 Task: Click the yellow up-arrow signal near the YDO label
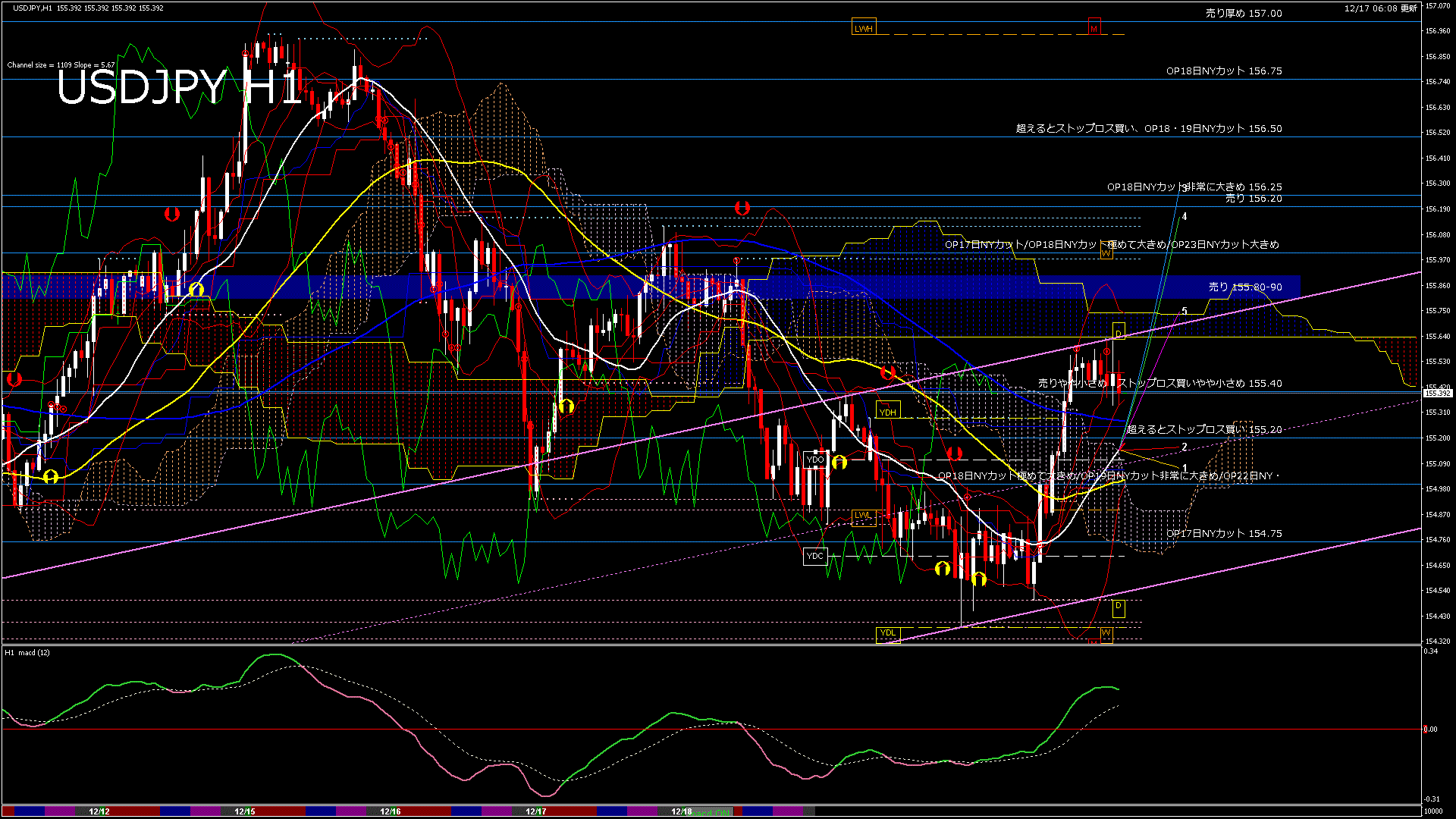839,463
